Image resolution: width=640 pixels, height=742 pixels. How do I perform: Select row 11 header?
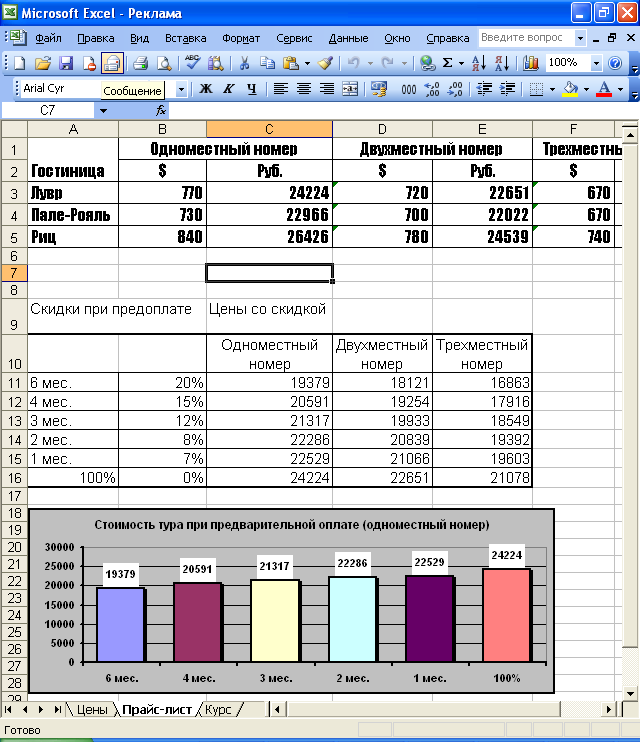[x=14, y=382]
